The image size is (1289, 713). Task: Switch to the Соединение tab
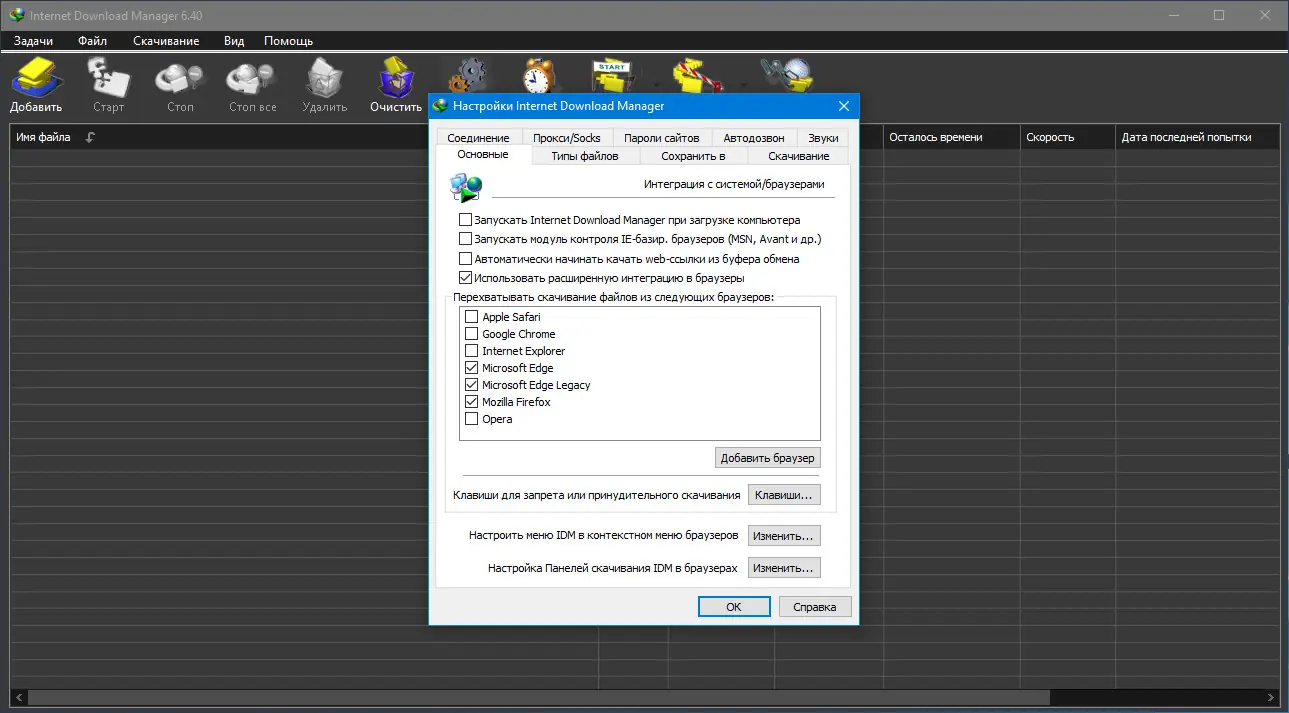point(478,138)
